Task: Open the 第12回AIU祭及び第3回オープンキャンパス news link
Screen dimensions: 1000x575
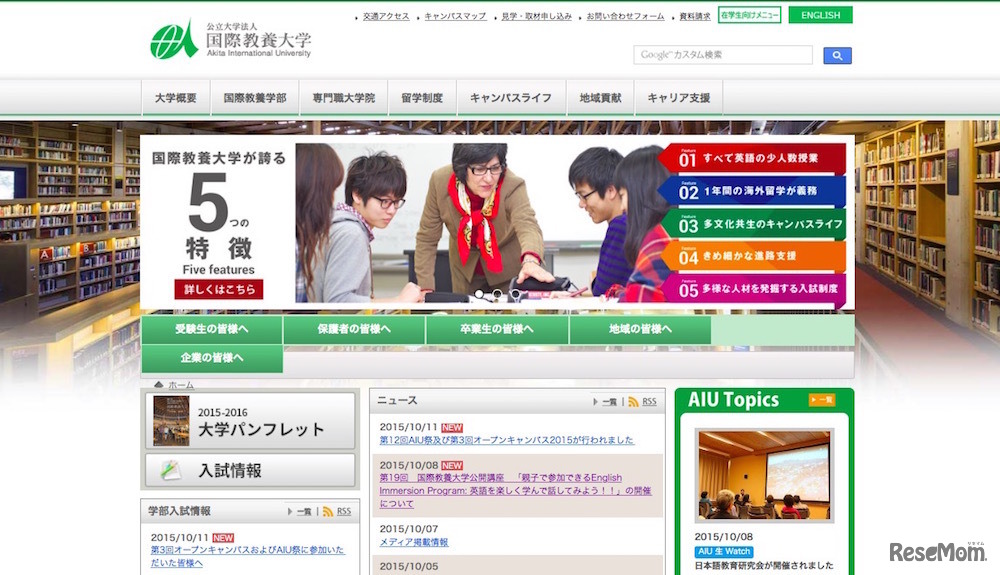Action: pos(506,440)
